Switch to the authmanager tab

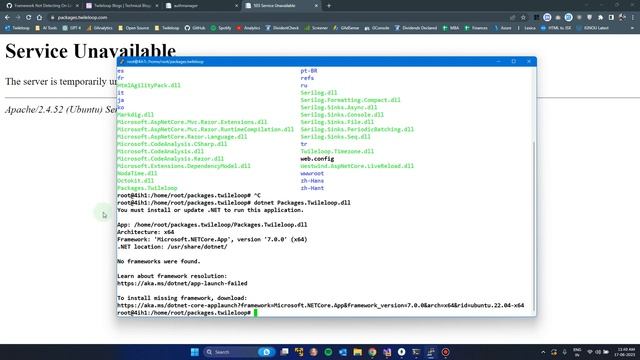[201, 6]
